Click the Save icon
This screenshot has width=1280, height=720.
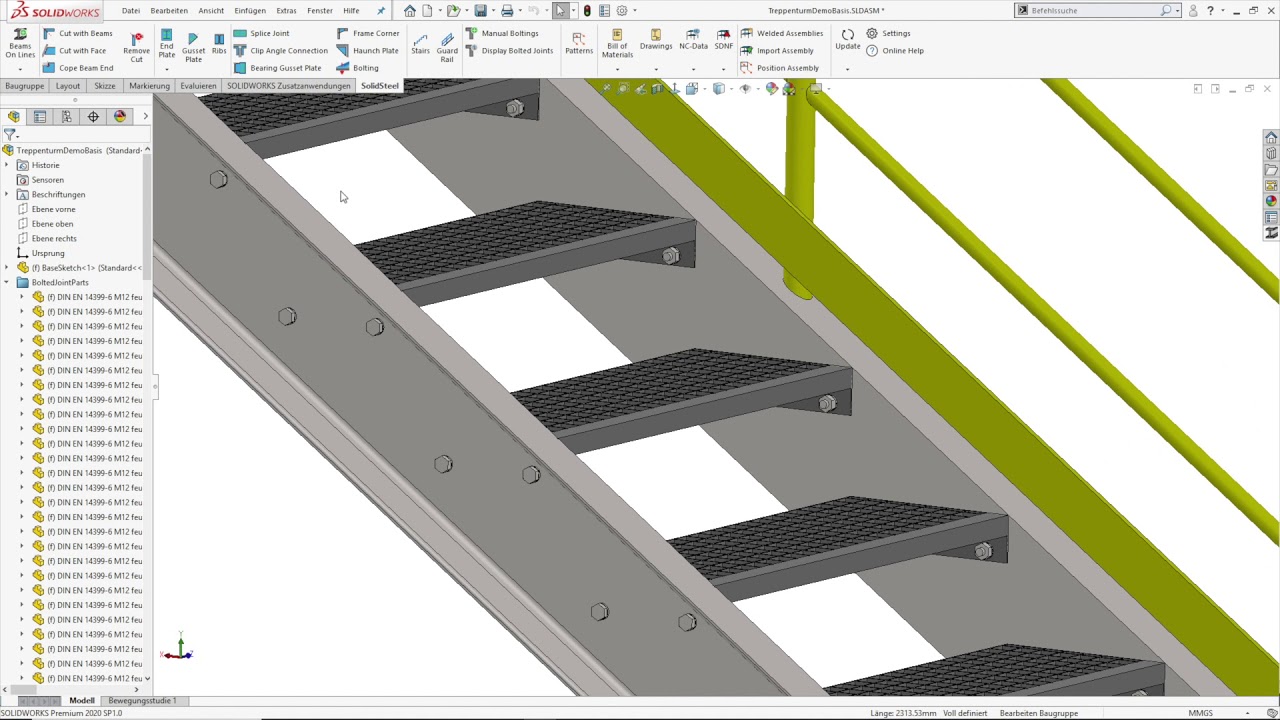coord(481,11)
